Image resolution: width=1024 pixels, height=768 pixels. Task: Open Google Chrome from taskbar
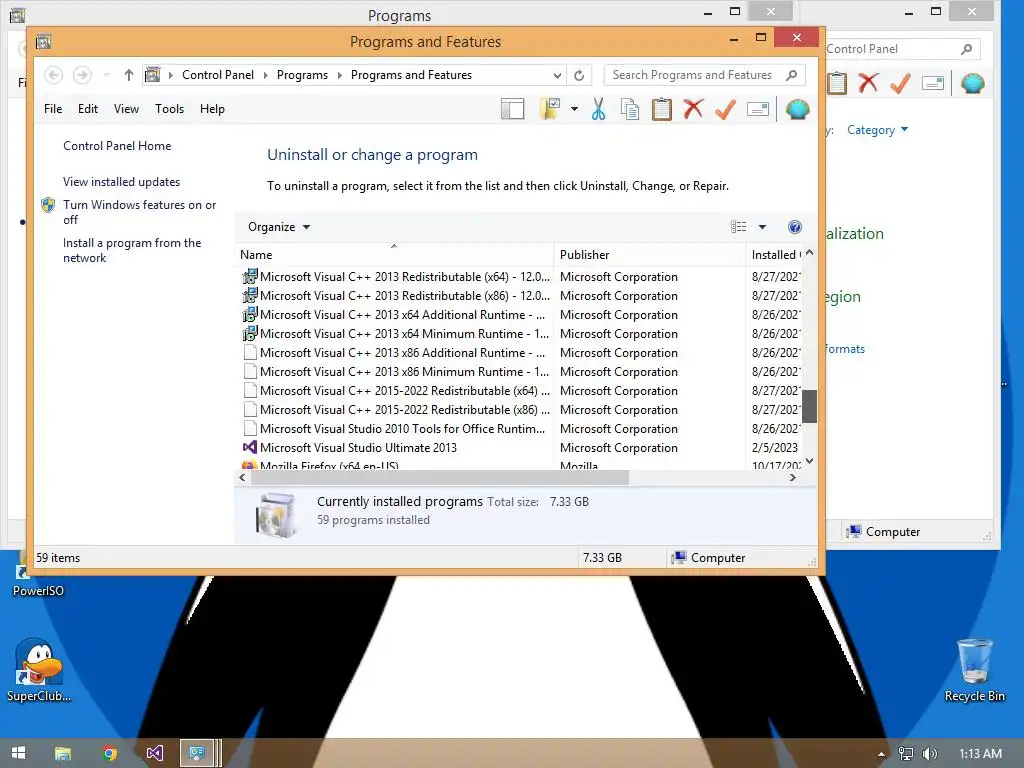(x=110, y=753)
